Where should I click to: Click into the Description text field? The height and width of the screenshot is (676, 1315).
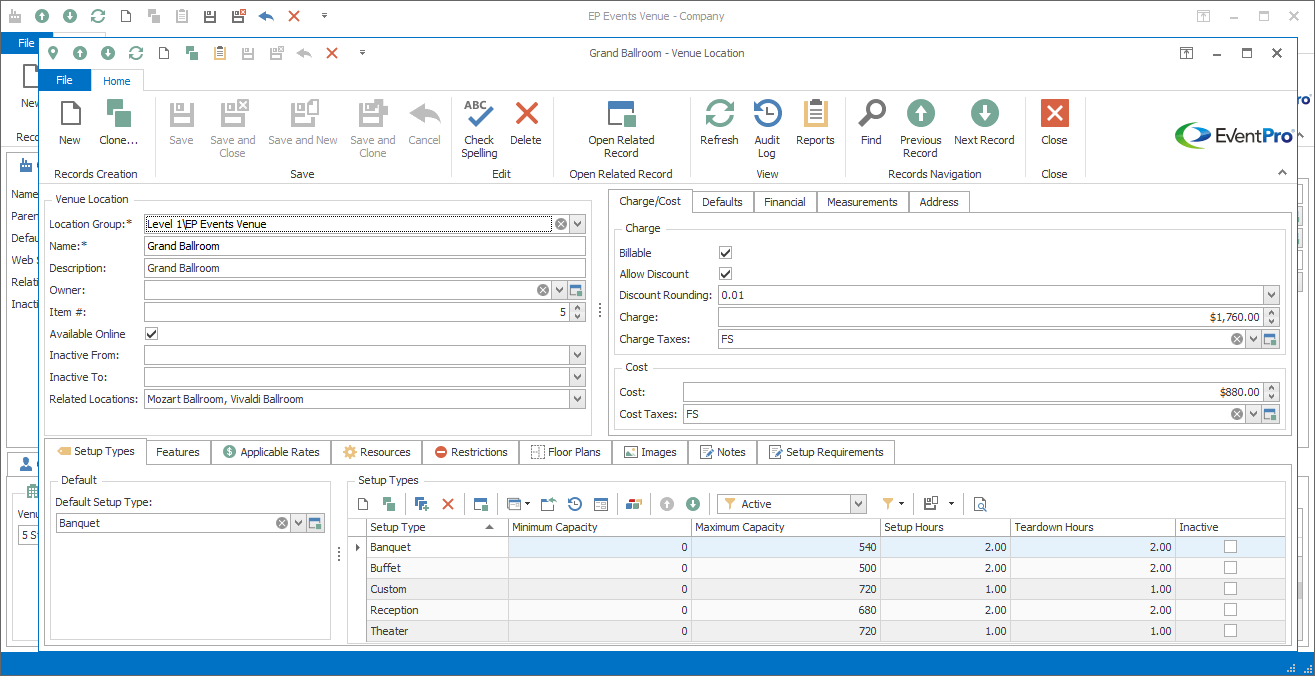point(364,268)
